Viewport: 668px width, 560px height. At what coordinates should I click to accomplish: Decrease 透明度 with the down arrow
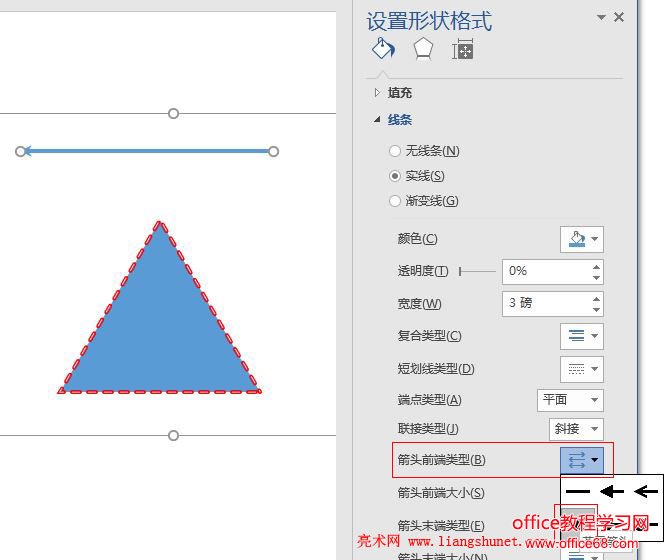coord(596,278)
